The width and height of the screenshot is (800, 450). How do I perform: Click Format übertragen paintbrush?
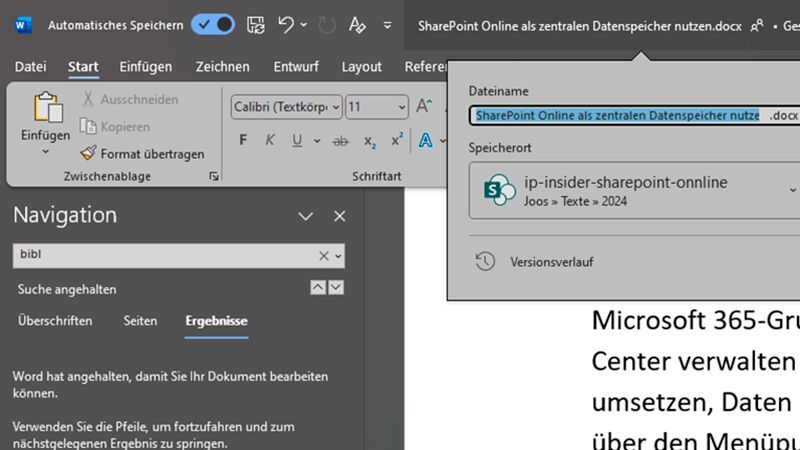[143, 154]
